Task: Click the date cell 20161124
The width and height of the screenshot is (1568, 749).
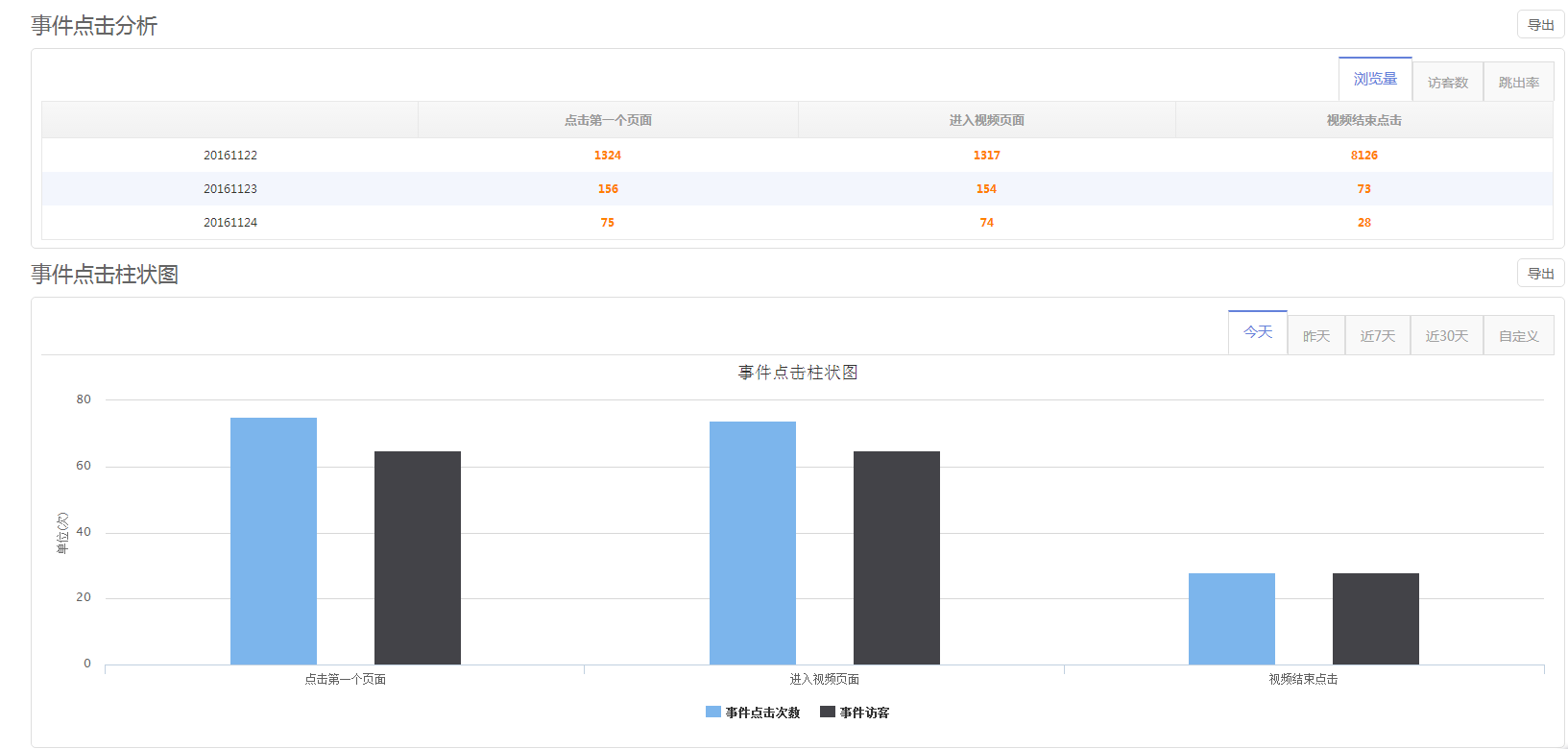Action: pos(230,223)
